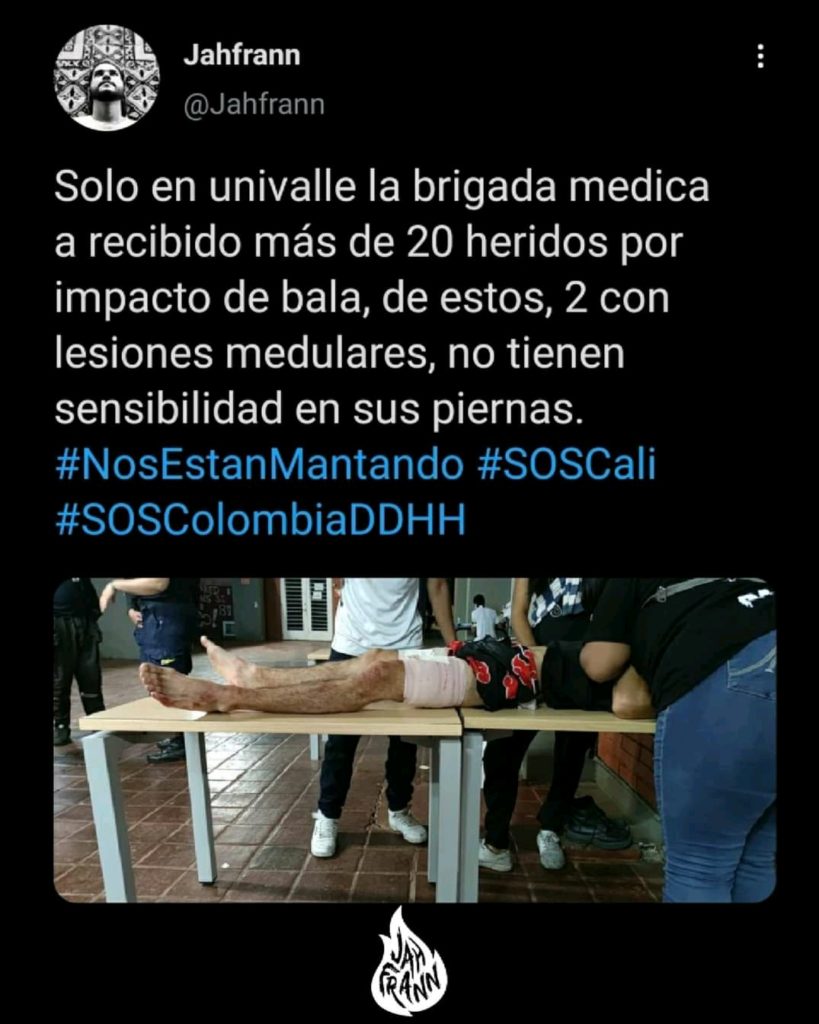Open the three-dot more options menu
The height and width of the screenshot is (1024, 819).
(760, 57)
